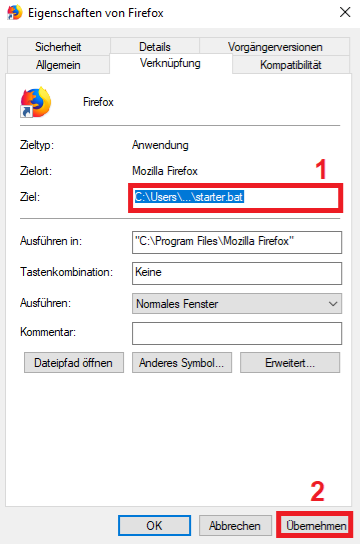Open the Erweitert... options button
The height and width of the screenshot is (544, 360).
pos(290,363)
